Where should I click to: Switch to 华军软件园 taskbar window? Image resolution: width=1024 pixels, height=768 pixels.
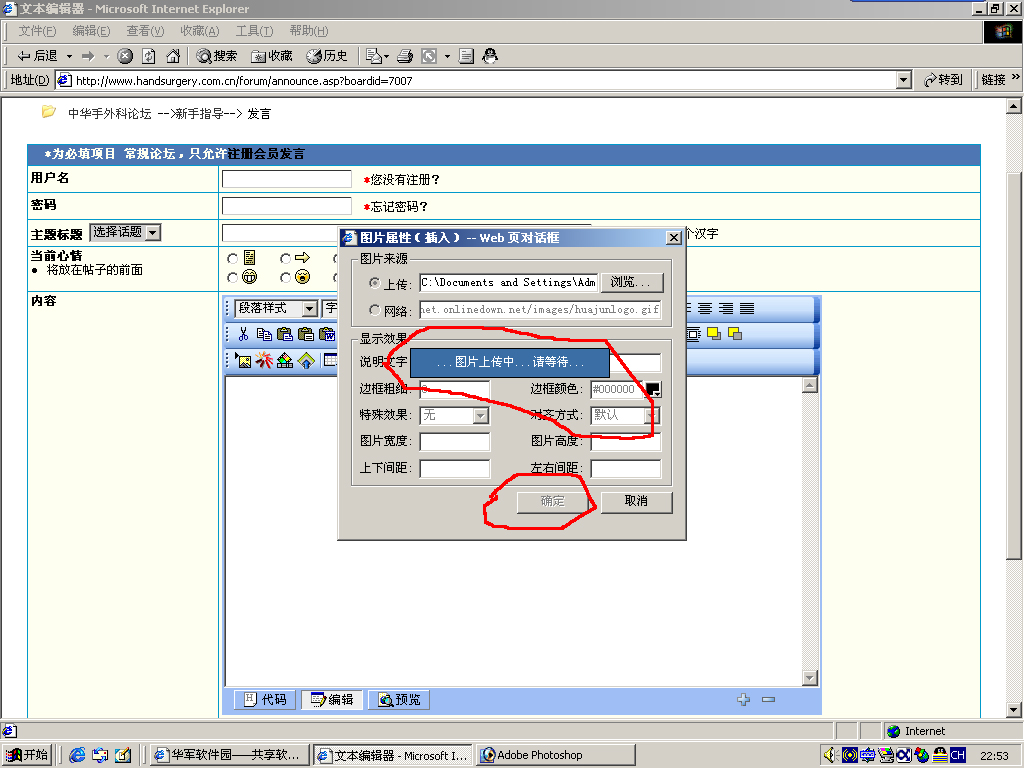click(229, 755)
